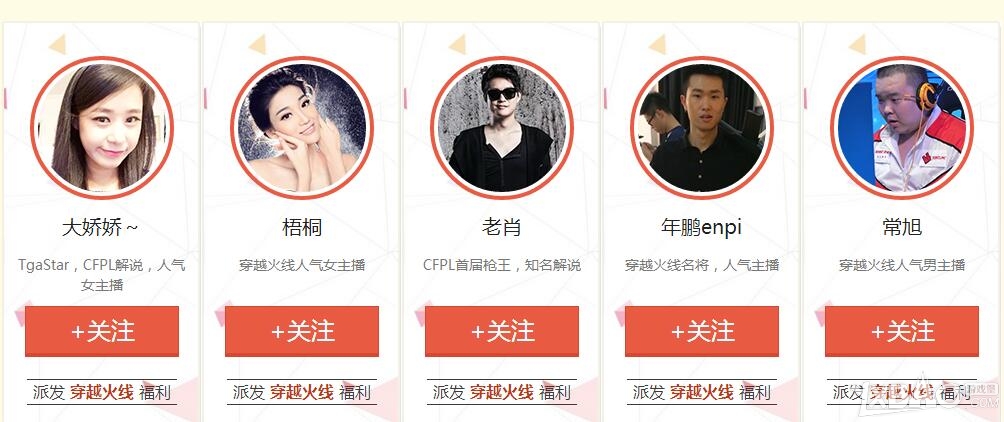Follow 梧桐 with the +关注 button
Viewport: 1004px width, 422px height.
click(x=302, y=331)
